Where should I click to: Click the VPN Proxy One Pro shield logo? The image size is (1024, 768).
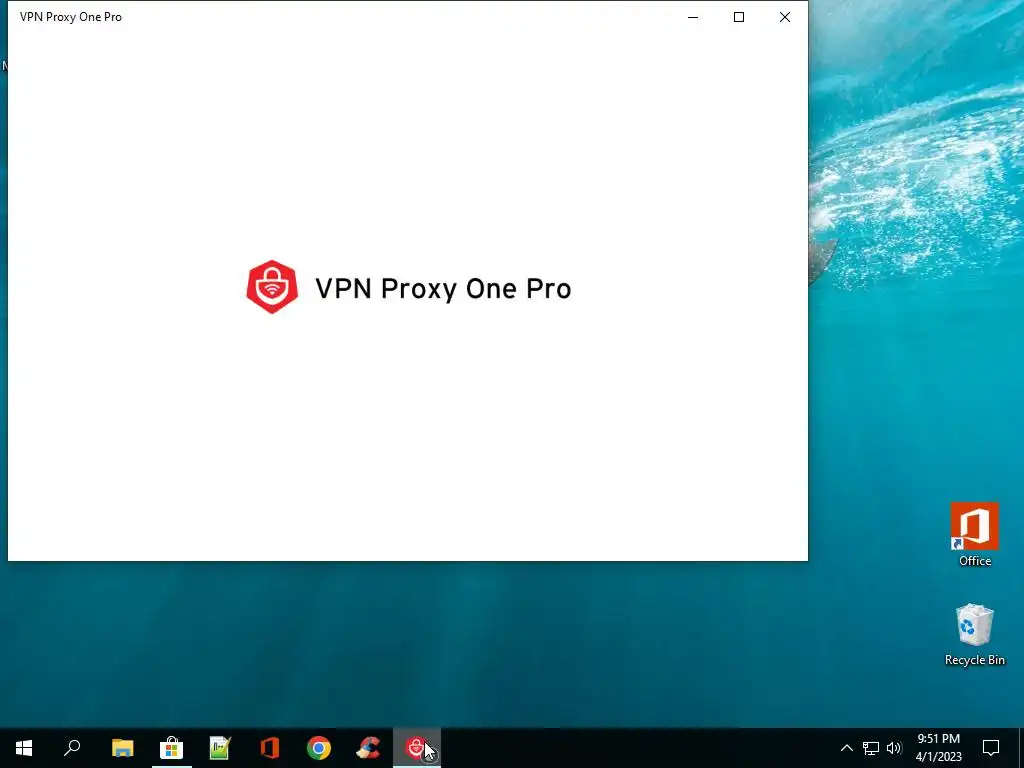(272, 287)
